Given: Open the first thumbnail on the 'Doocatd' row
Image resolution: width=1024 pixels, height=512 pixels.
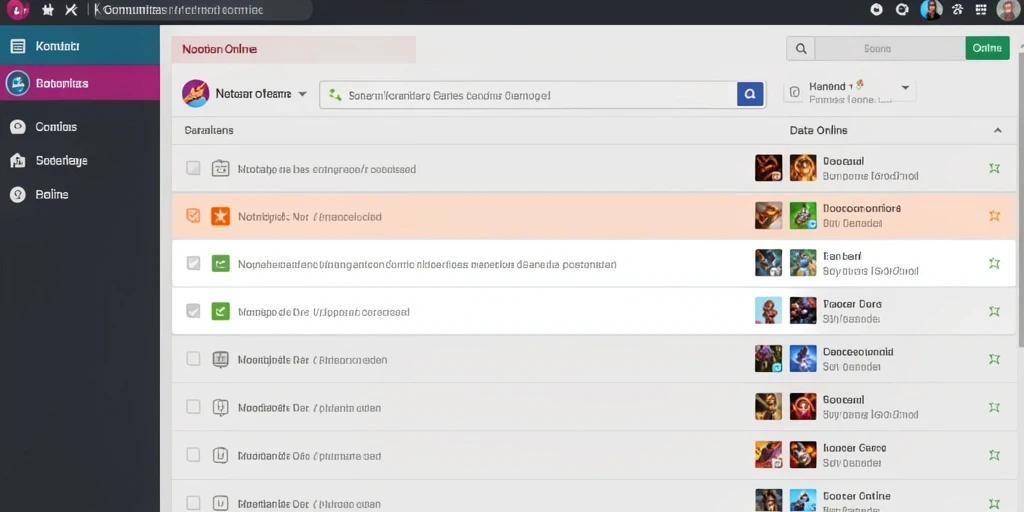Looking at the screenshot, I should coord(769,168).
